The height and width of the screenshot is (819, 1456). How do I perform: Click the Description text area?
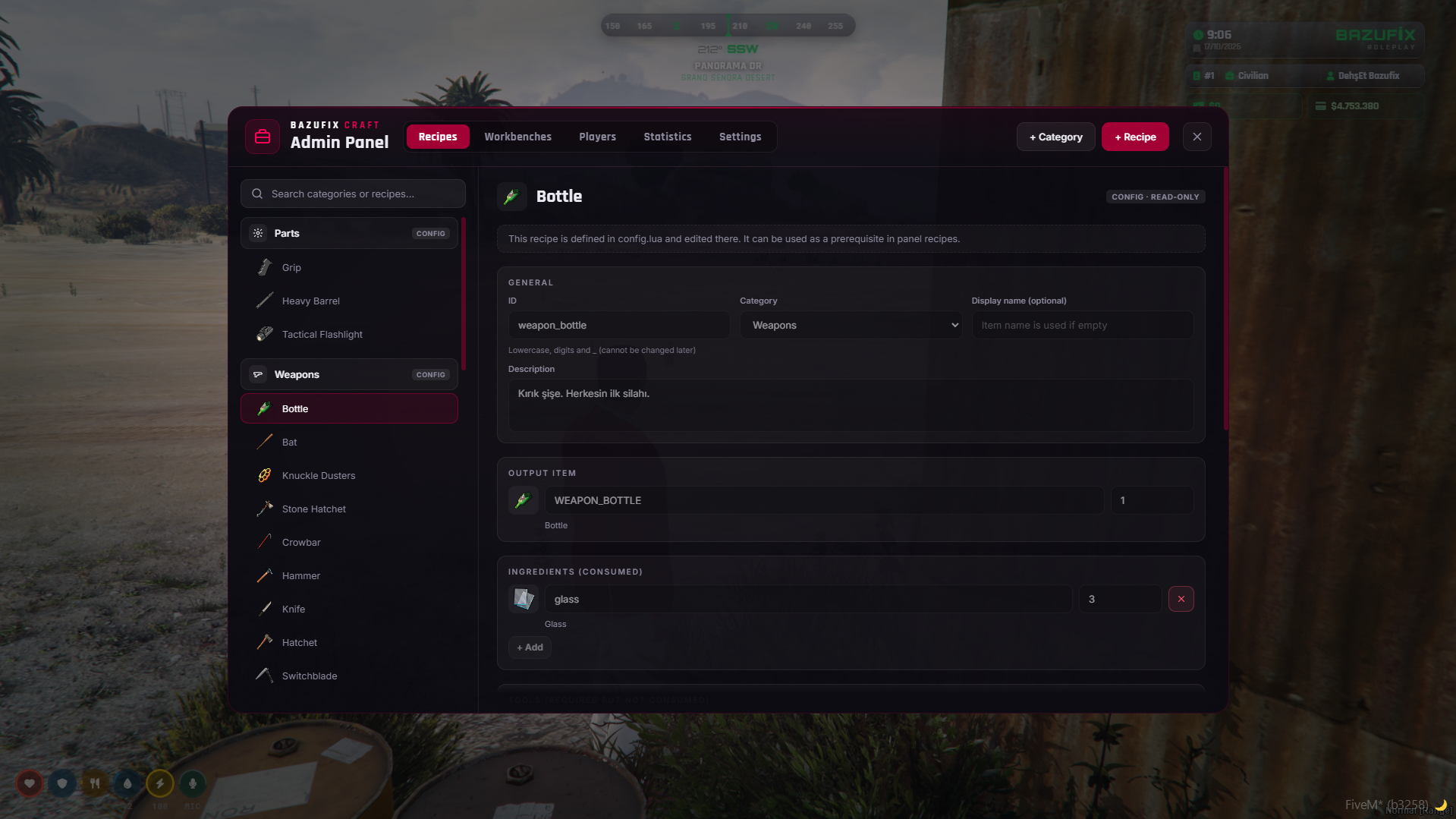tap(851, 405)
